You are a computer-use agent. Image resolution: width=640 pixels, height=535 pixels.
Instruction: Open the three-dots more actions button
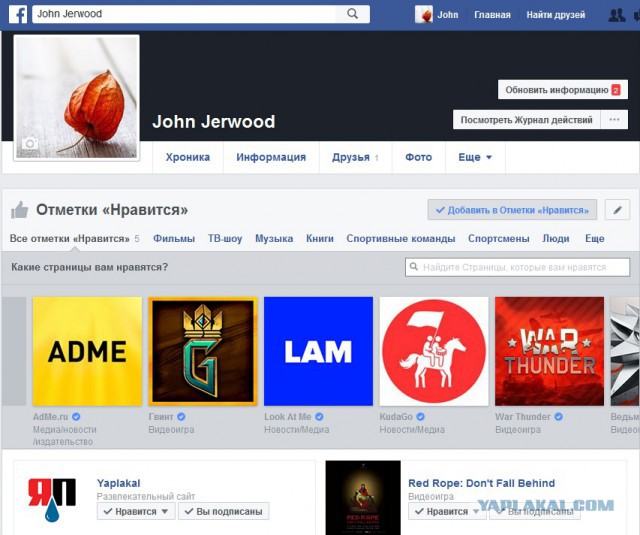click(x=614, y=120)
